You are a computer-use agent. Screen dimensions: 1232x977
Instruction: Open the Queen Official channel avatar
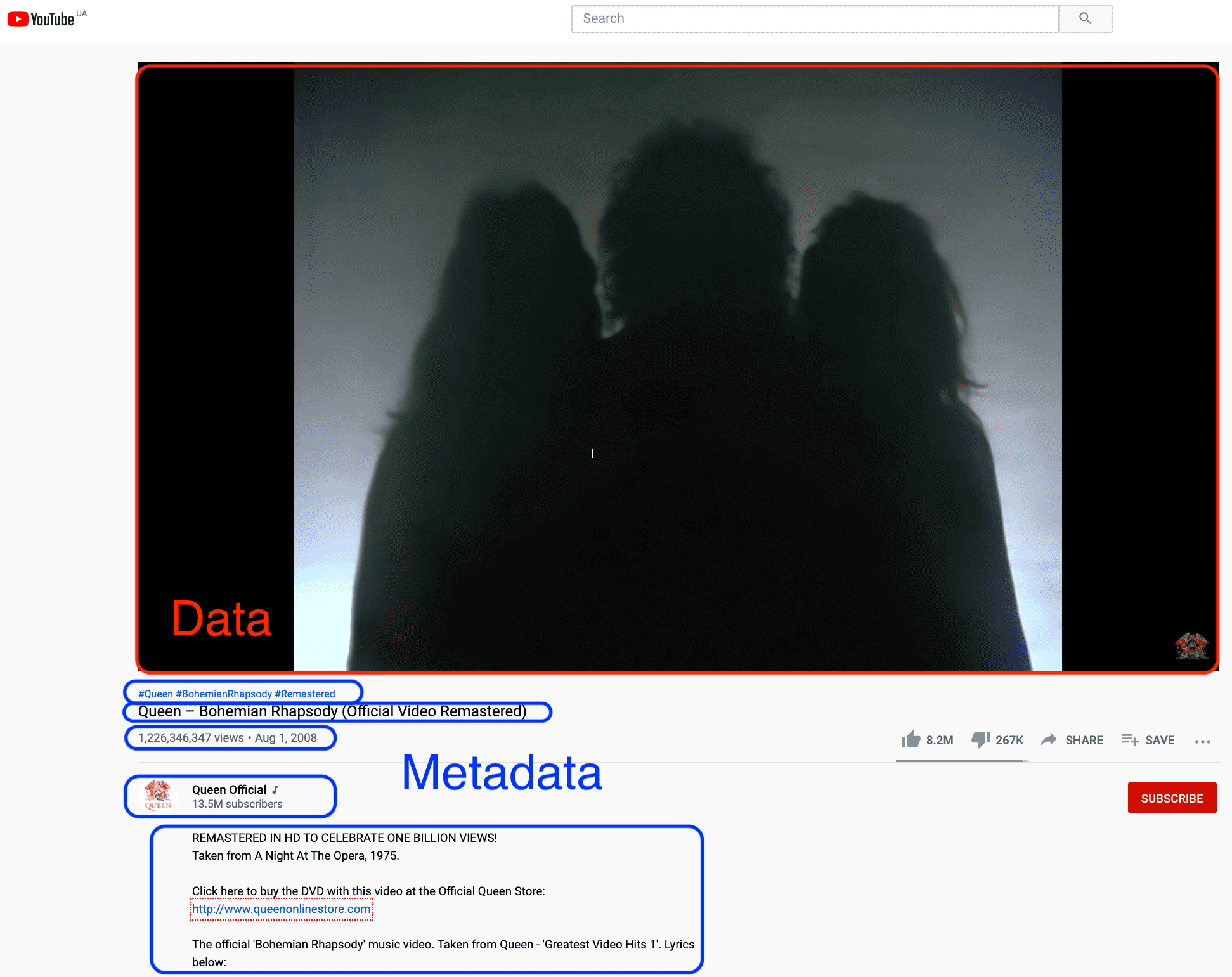158,796
